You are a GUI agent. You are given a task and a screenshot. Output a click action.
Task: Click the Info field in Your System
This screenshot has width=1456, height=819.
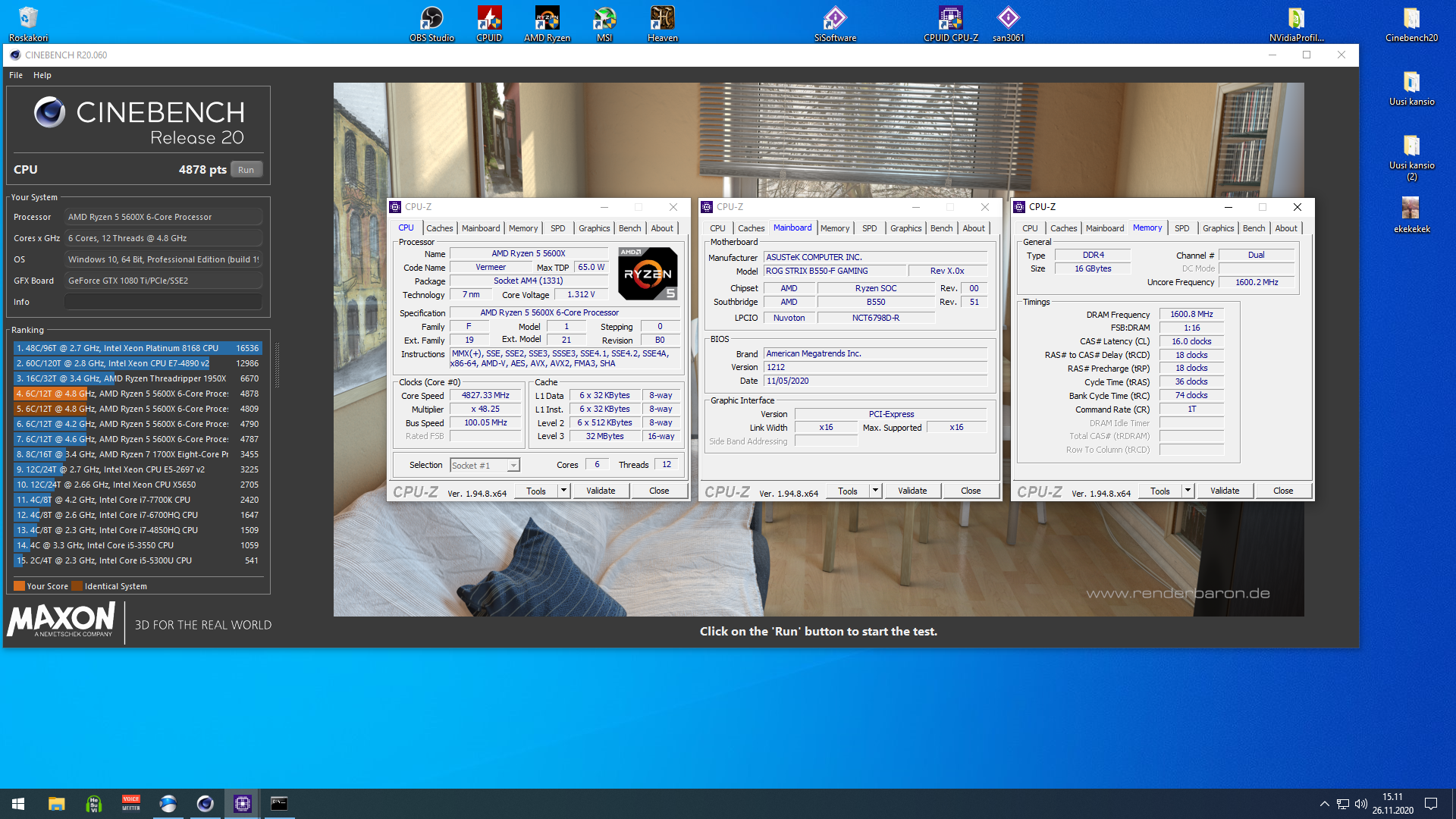click(x=163, y=302)
